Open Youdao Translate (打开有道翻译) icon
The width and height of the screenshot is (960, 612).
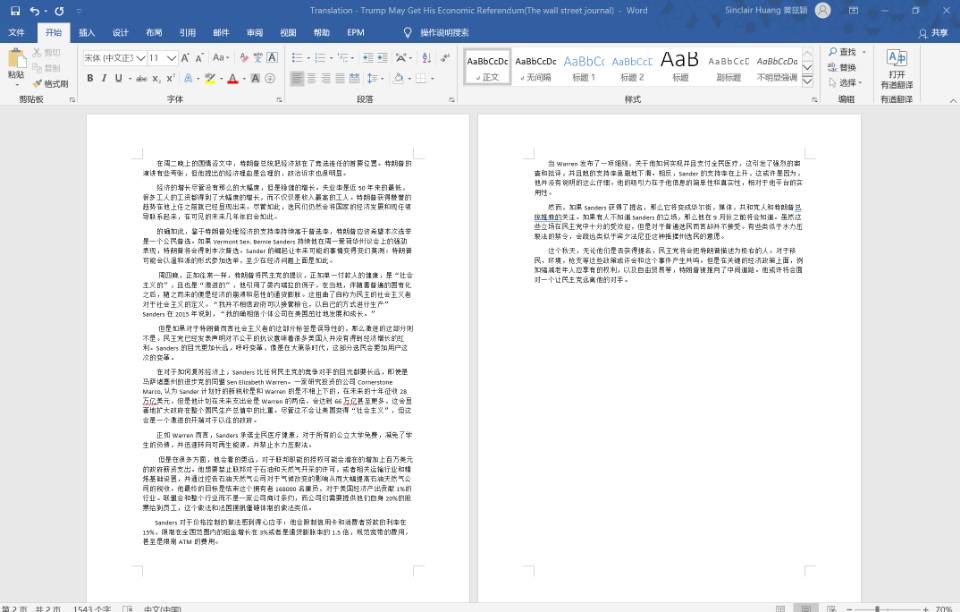(x=896, y=59)
